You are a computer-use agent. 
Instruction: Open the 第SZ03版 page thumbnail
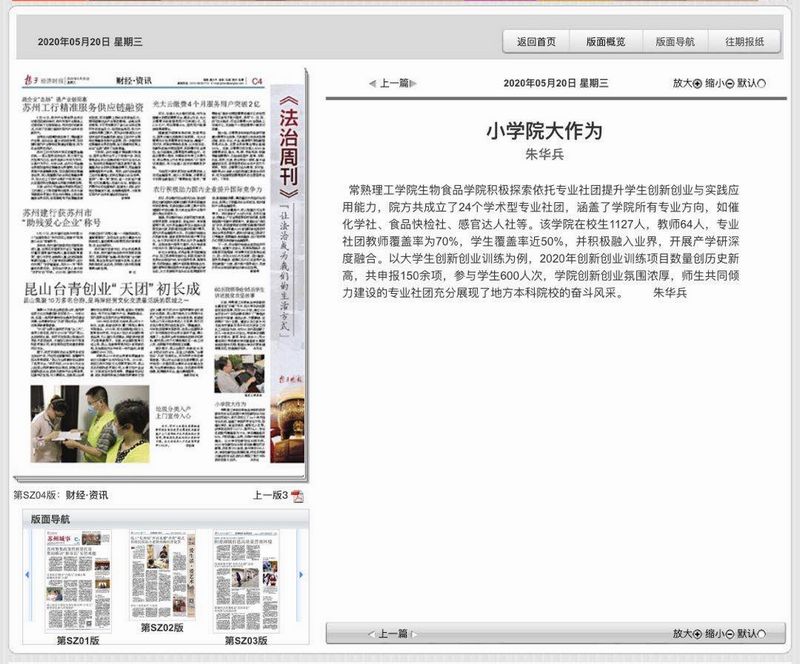246,581
